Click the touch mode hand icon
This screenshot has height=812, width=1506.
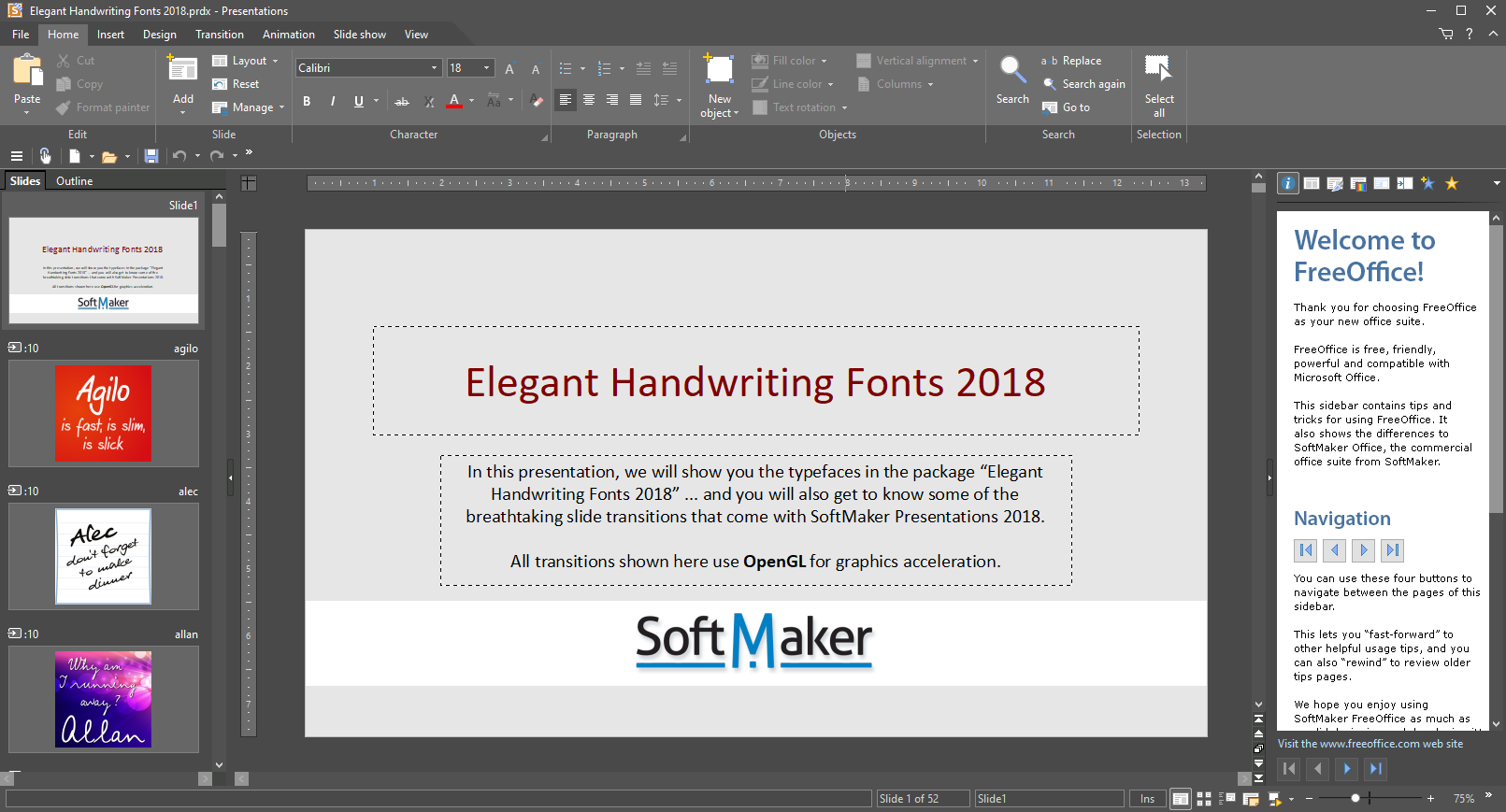click(x=45, y=156)
